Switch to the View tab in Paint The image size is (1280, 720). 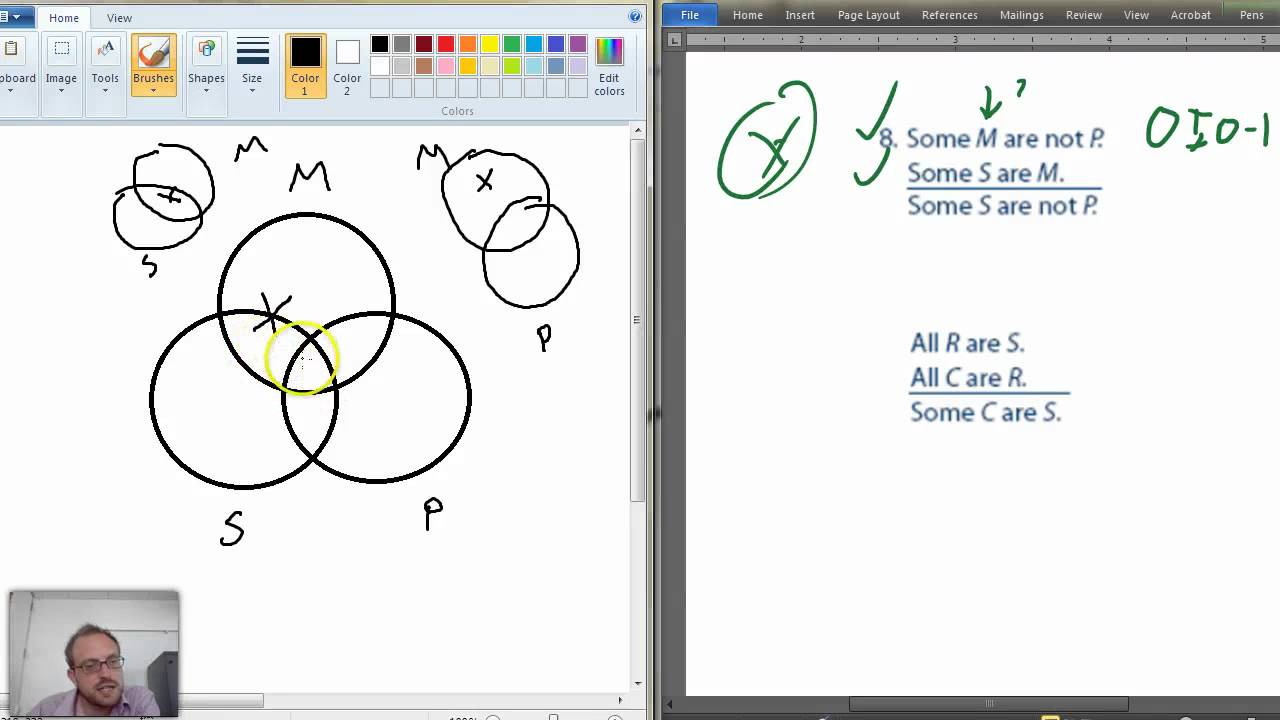click(119, 18)
